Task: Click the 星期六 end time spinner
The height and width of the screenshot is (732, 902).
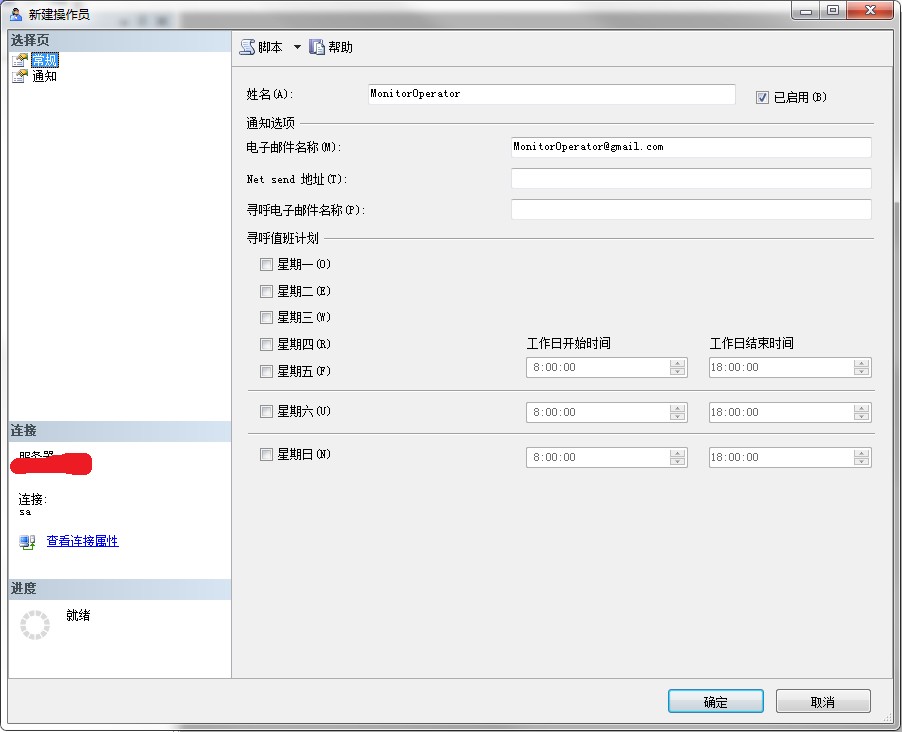Action: 861,412
